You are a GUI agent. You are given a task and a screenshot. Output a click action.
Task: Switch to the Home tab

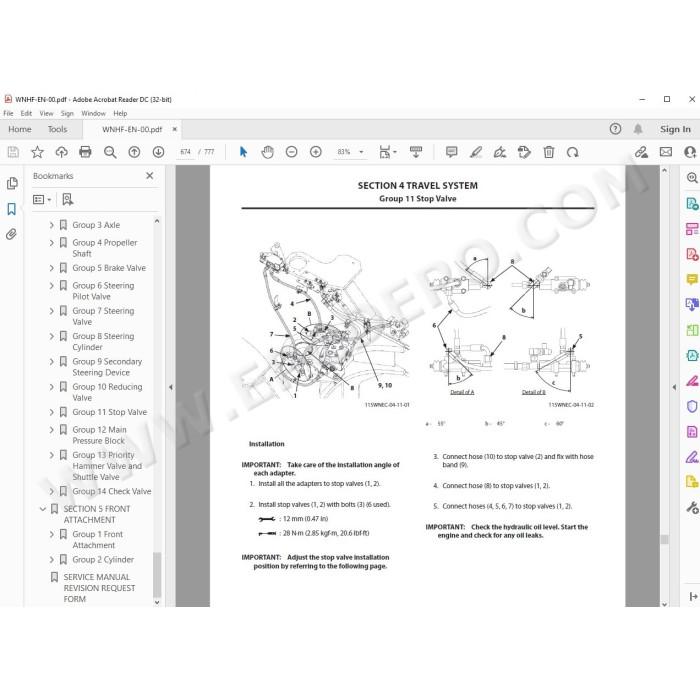click(x=20, y=129)
